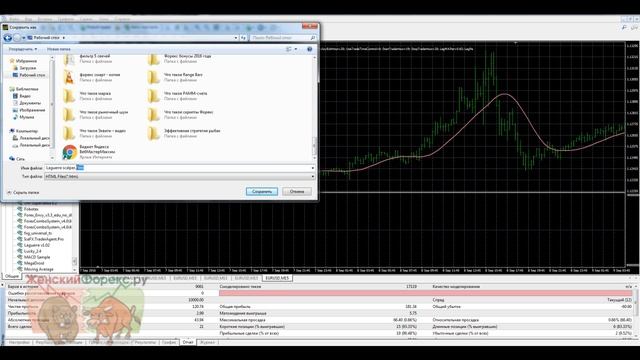Open folder 'Что такое рыночный шум'

(x=96, y=114)
